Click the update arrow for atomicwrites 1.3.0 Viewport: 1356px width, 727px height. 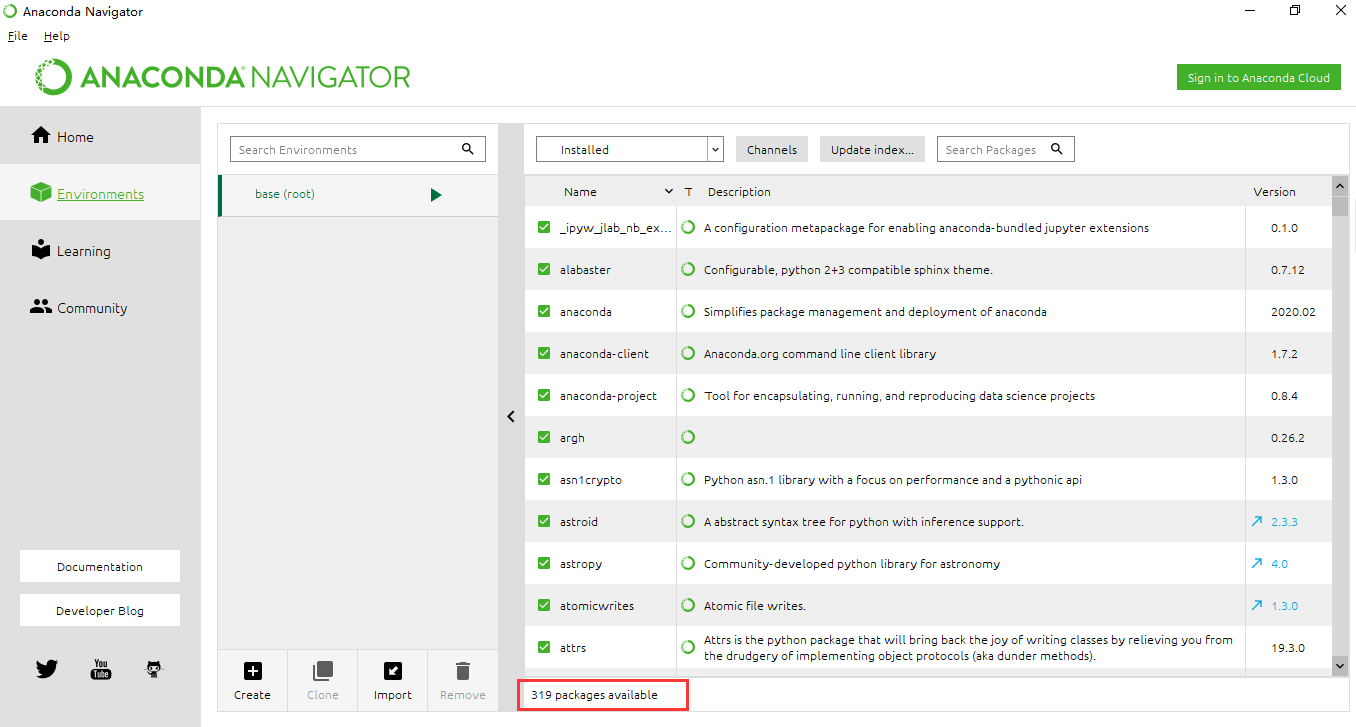1257,605
